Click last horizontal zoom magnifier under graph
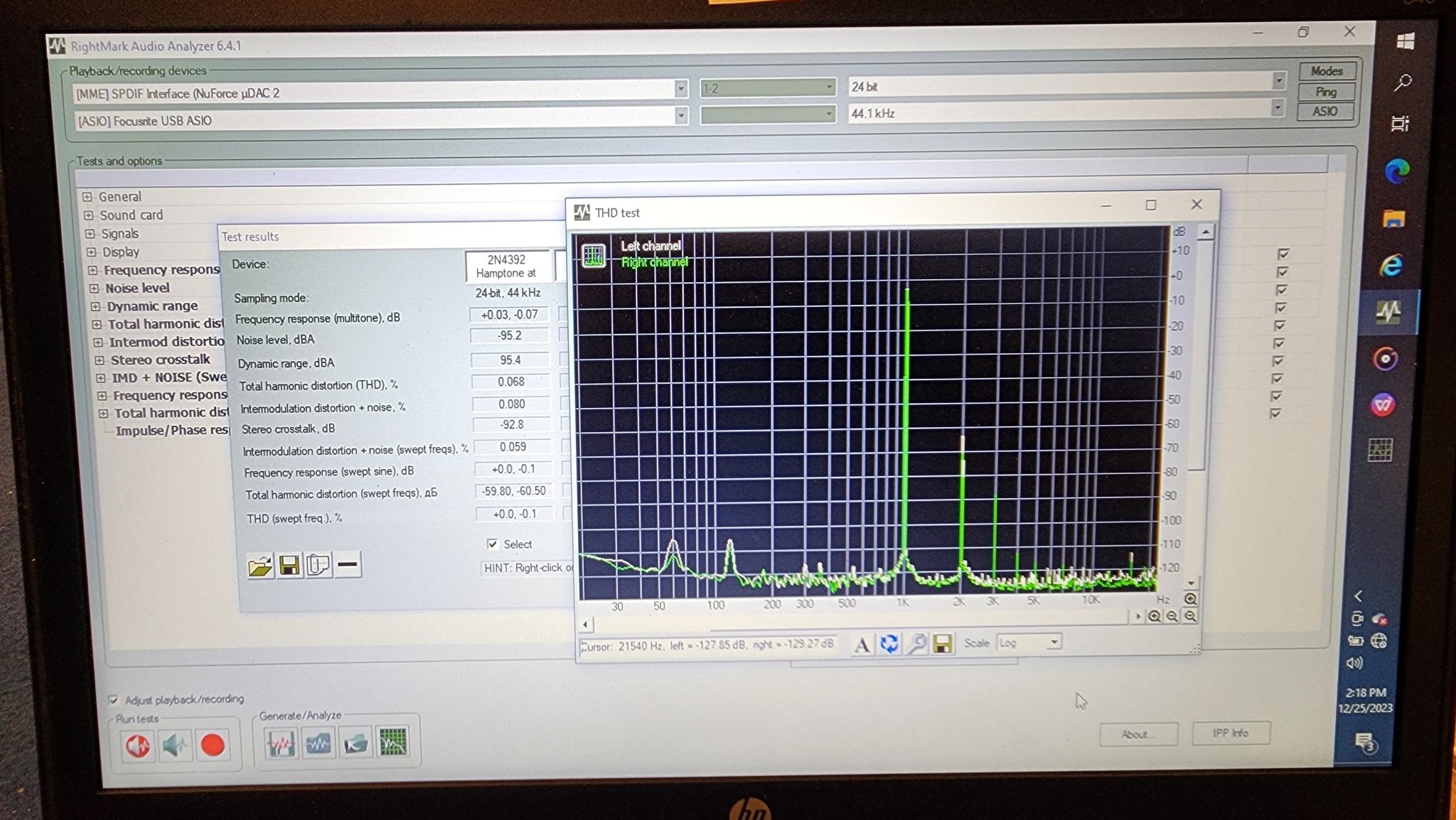 pos(1190,617)
